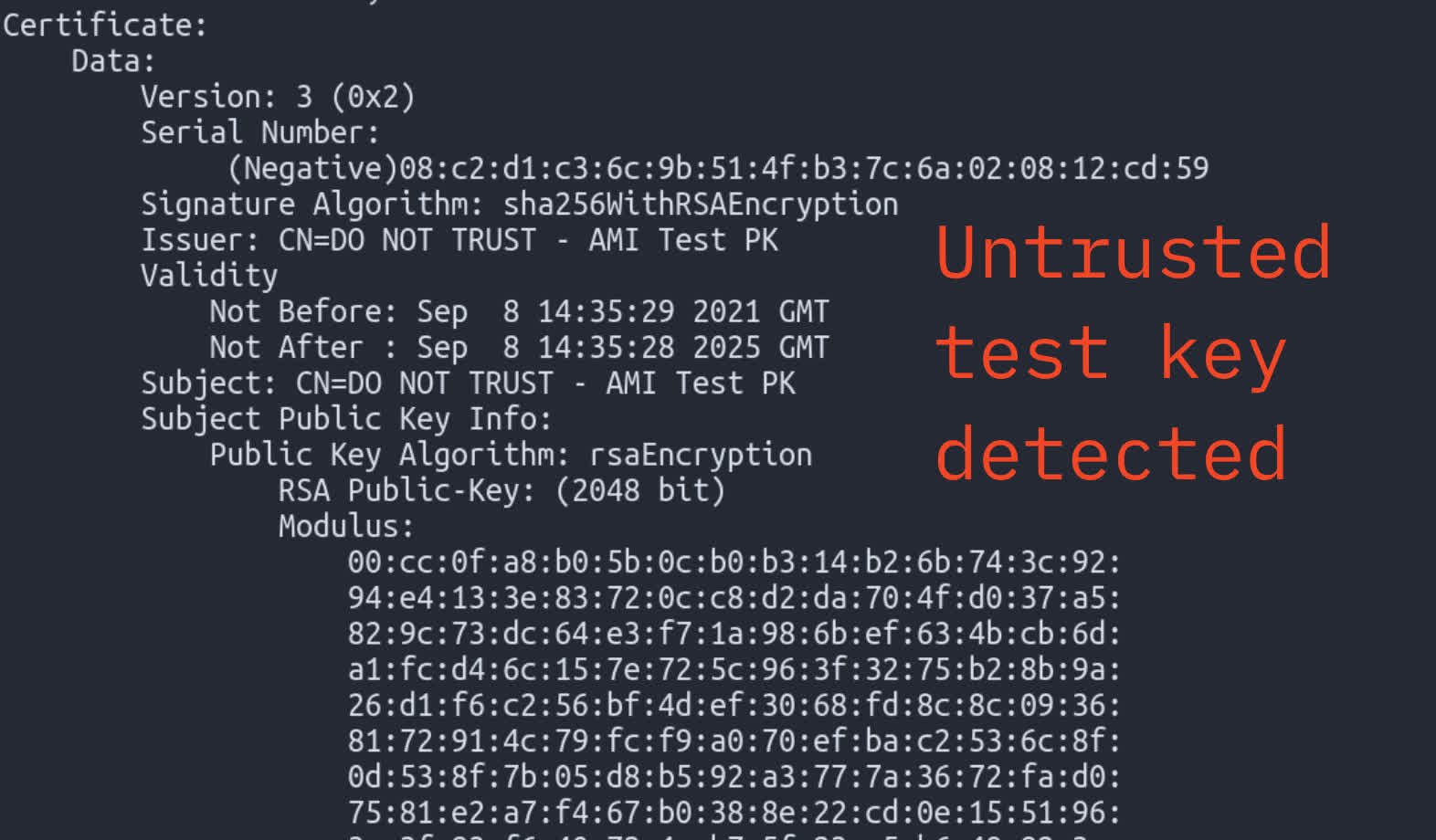1436x840 pixels.
Task: Click modulus row beginning with 'a1:fc:d4'
Action: 734,669
